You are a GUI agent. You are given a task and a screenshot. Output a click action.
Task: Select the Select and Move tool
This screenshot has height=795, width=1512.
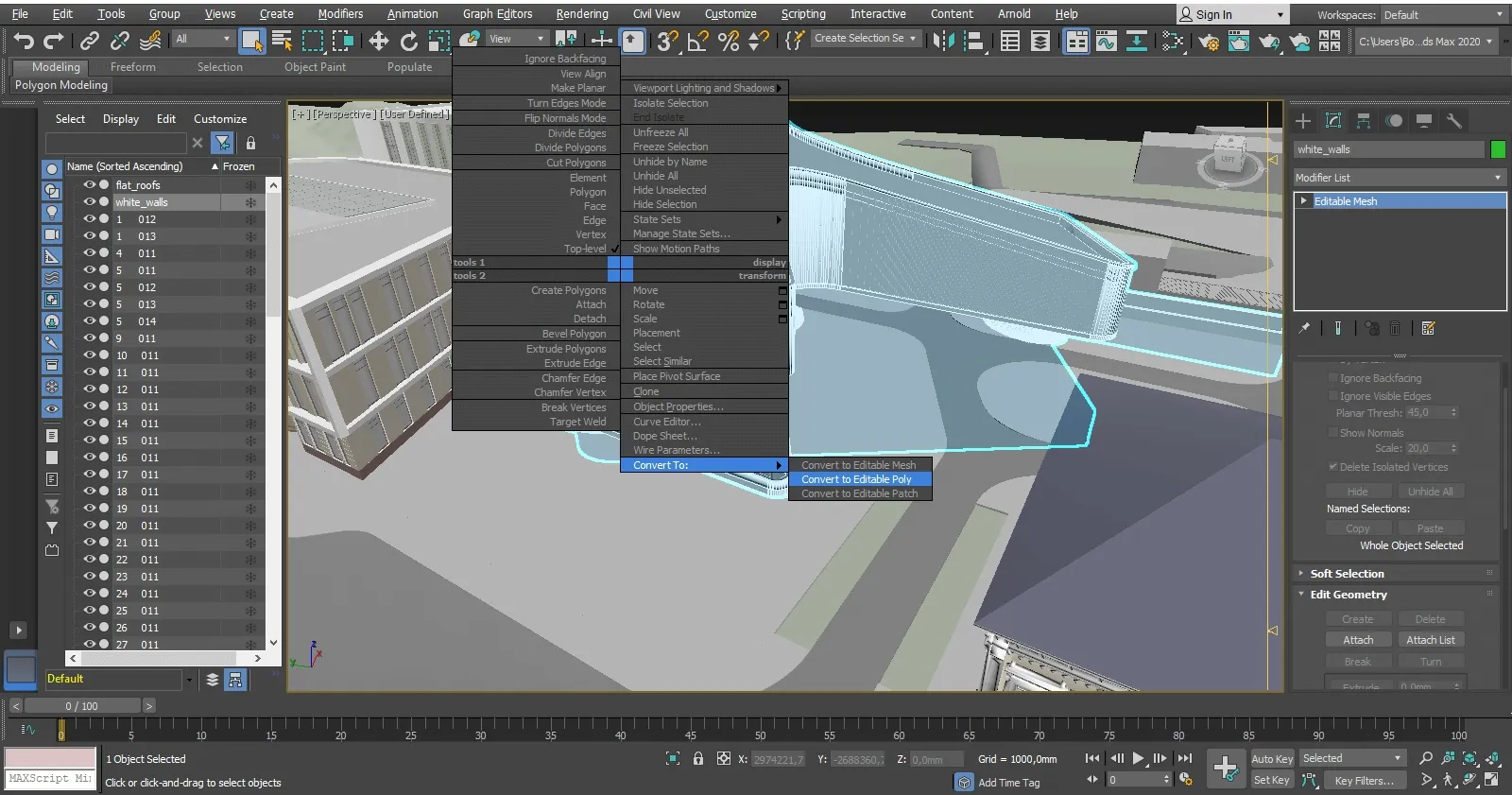click(x=379, y=41)
